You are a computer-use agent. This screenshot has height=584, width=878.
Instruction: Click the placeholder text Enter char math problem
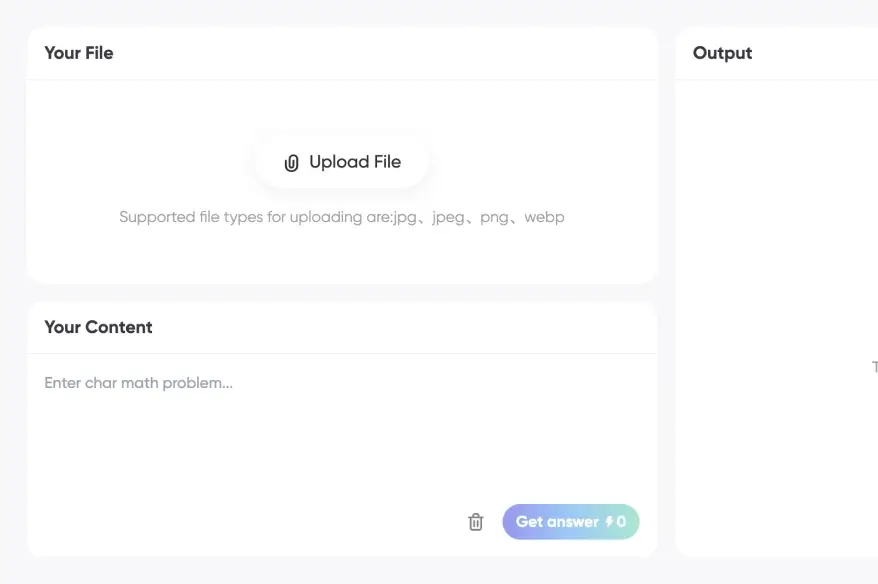point(138,383)
